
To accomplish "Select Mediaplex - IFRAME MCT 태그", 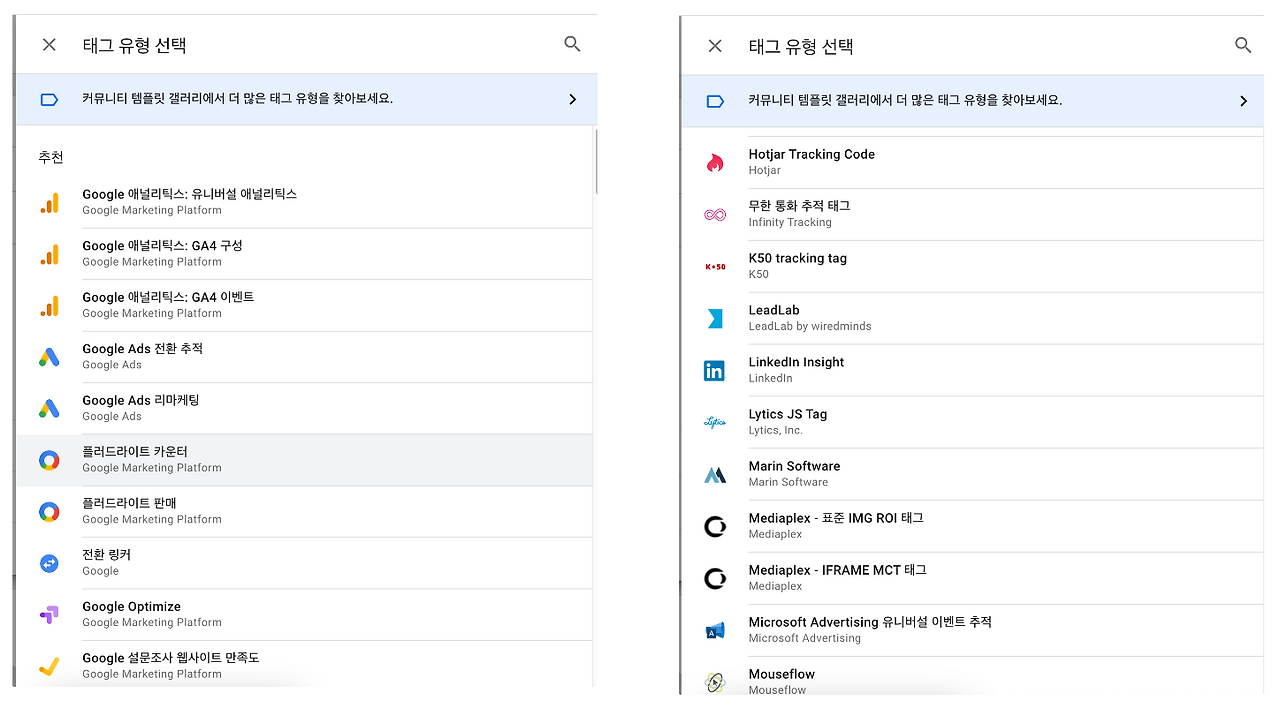I will point(973,578).
